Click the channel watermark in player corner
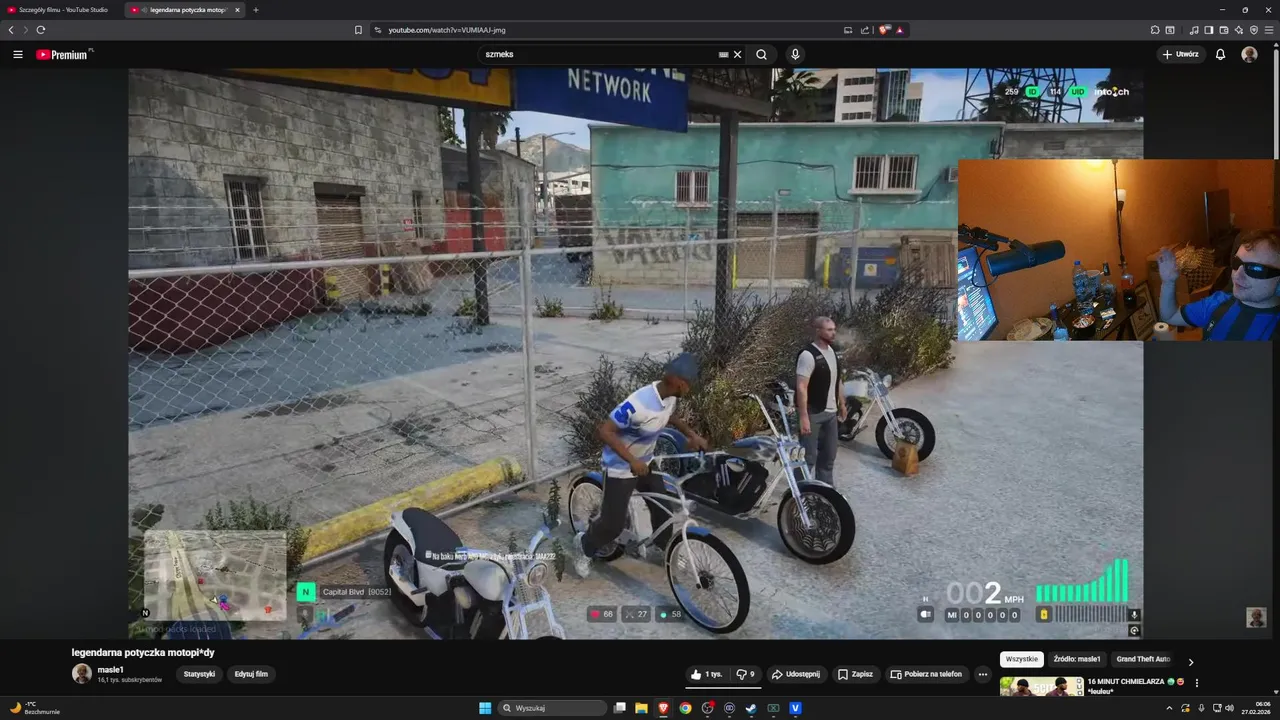The image size is (1280, 720). (x=1256, y=617)
